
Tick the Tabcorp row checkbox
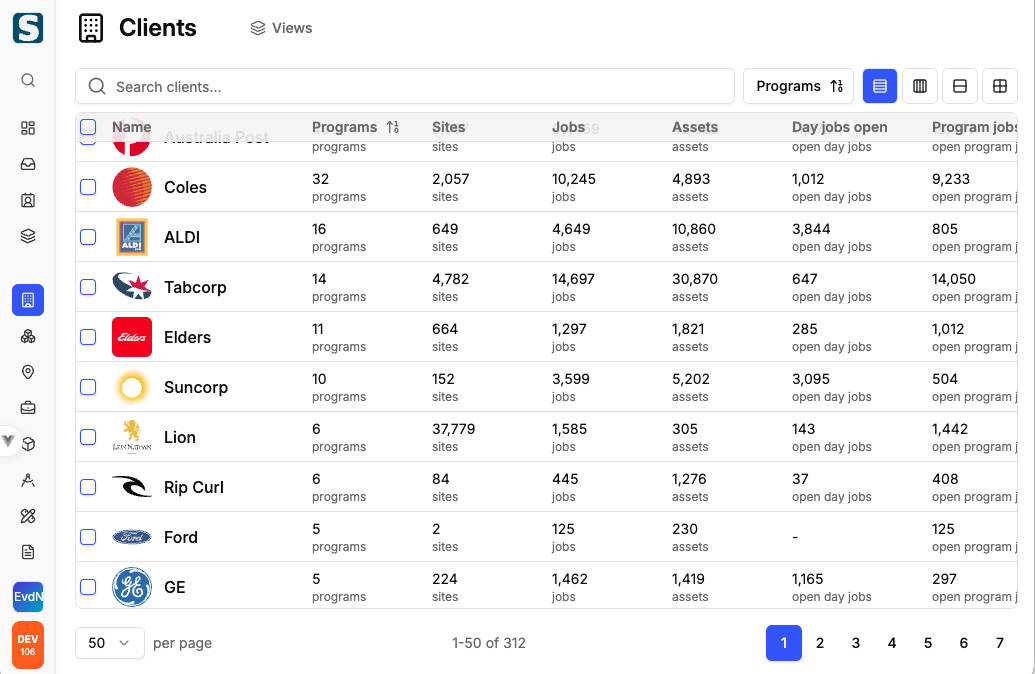(88, 287)
